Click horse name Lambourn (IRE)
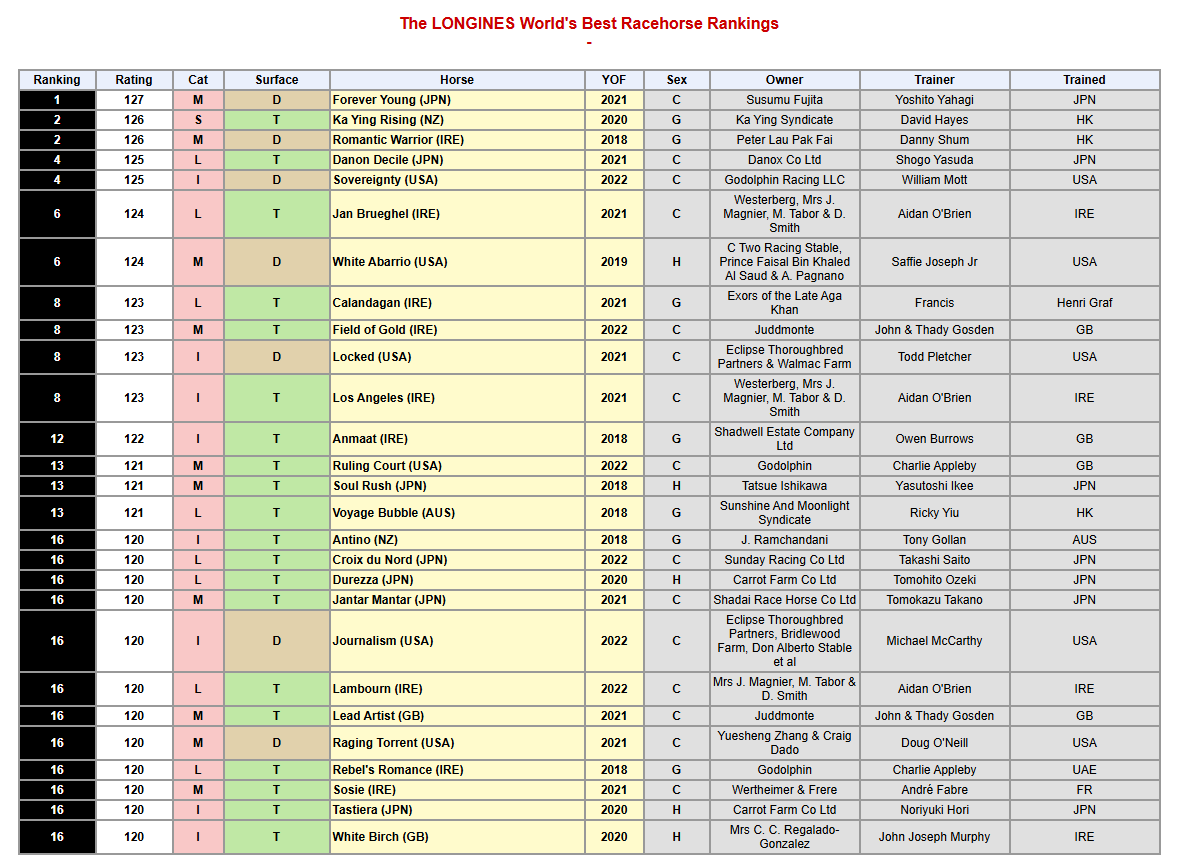Image resolution: width=1183 pixels, height=867 pixels. [x=378, y=689]
